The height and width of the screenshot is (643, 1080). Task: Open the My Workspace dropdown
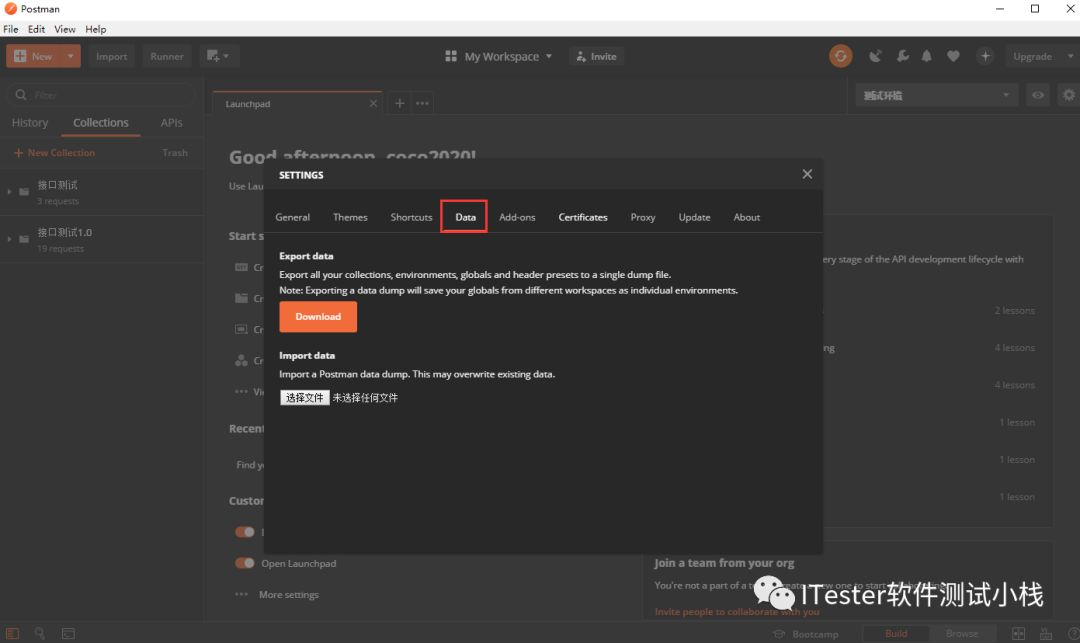pyautogui.click(x=499, y=56)
